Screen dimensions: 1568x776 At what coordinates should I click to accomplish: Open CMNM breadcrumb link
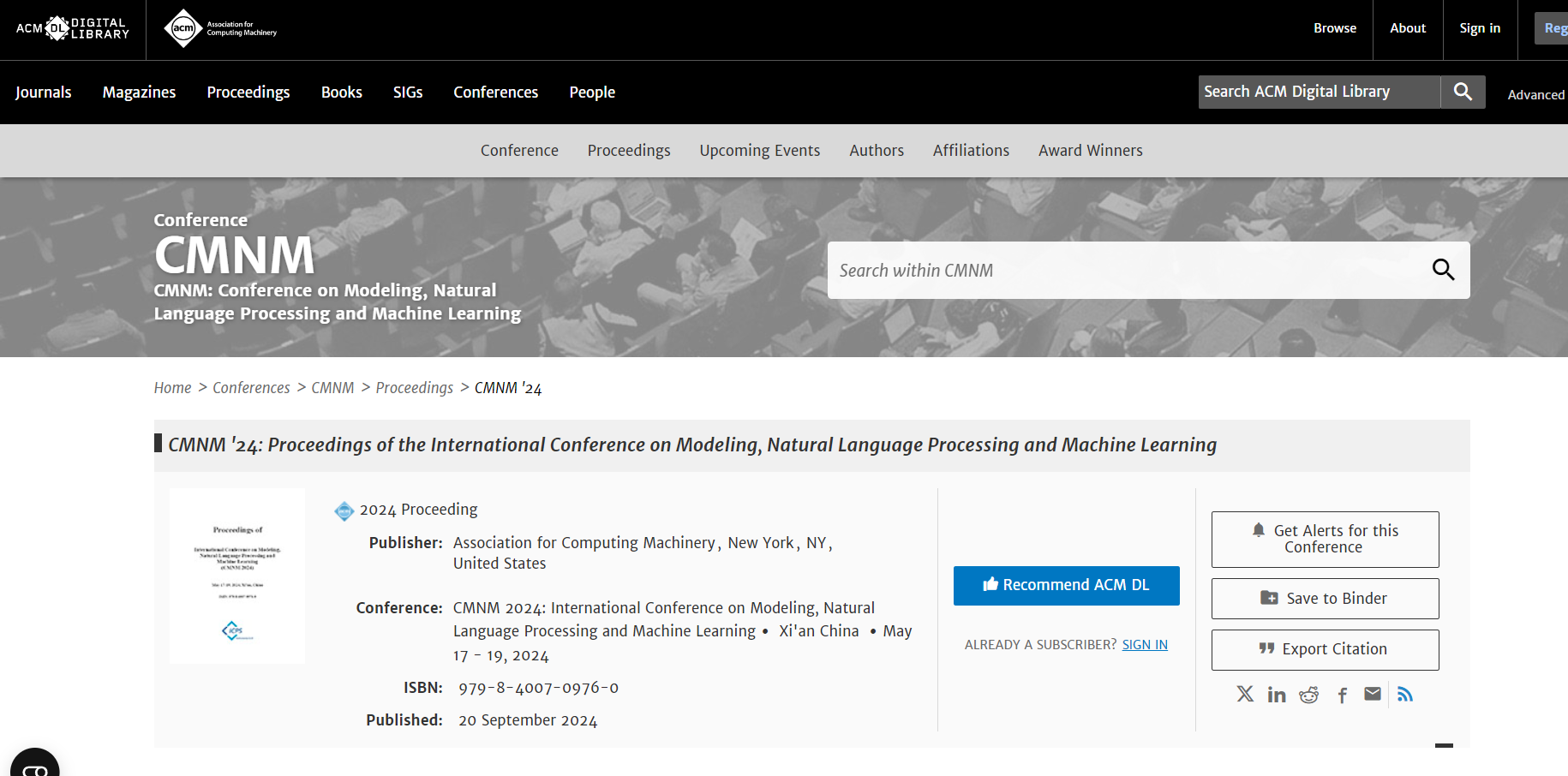coord(332,388)
